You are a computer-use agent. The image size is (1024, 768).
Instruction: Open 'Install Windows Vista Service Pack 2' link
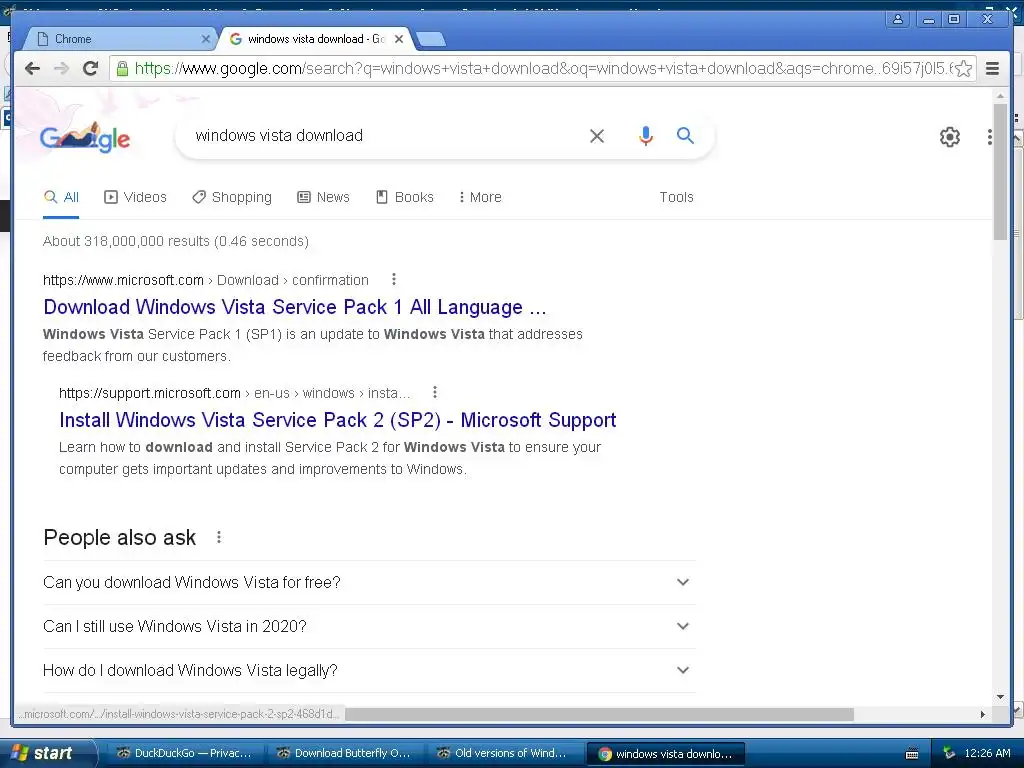338,420
